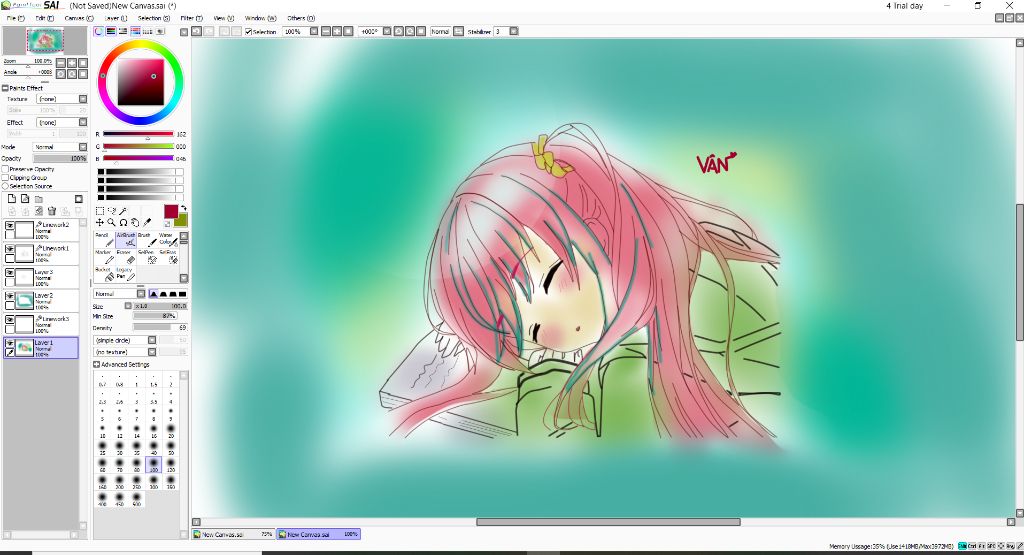Create a new layer folder
The image size is (1024, 555).
tap(39, 199)
